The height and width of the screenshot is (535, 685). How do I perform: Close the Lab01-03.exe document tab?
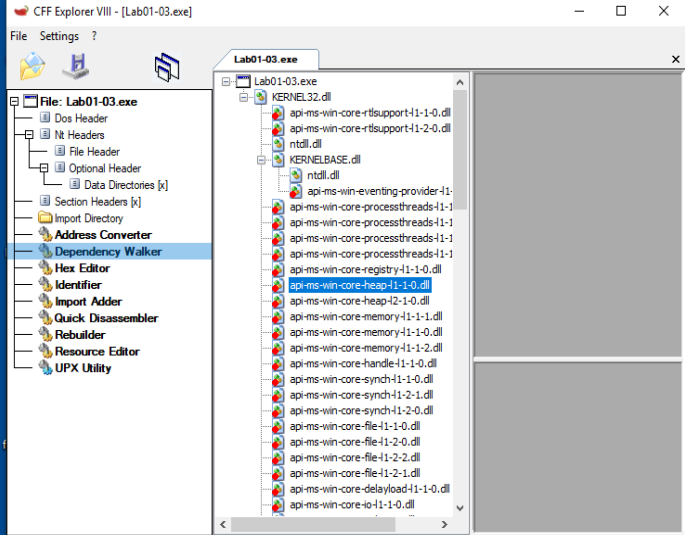675,59
